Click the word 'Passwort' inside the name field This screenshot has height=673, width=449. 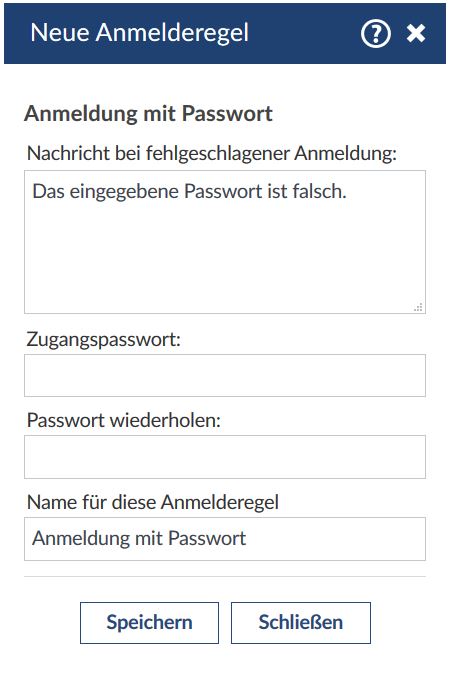207,539
